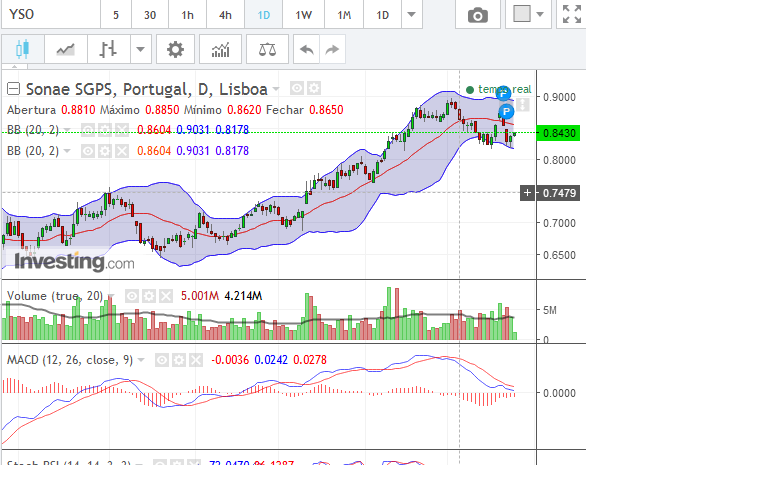The width and height of the screenshot is (768, 480).
Task: Click the Volume (true, 20) label
Action: [55, 296]
